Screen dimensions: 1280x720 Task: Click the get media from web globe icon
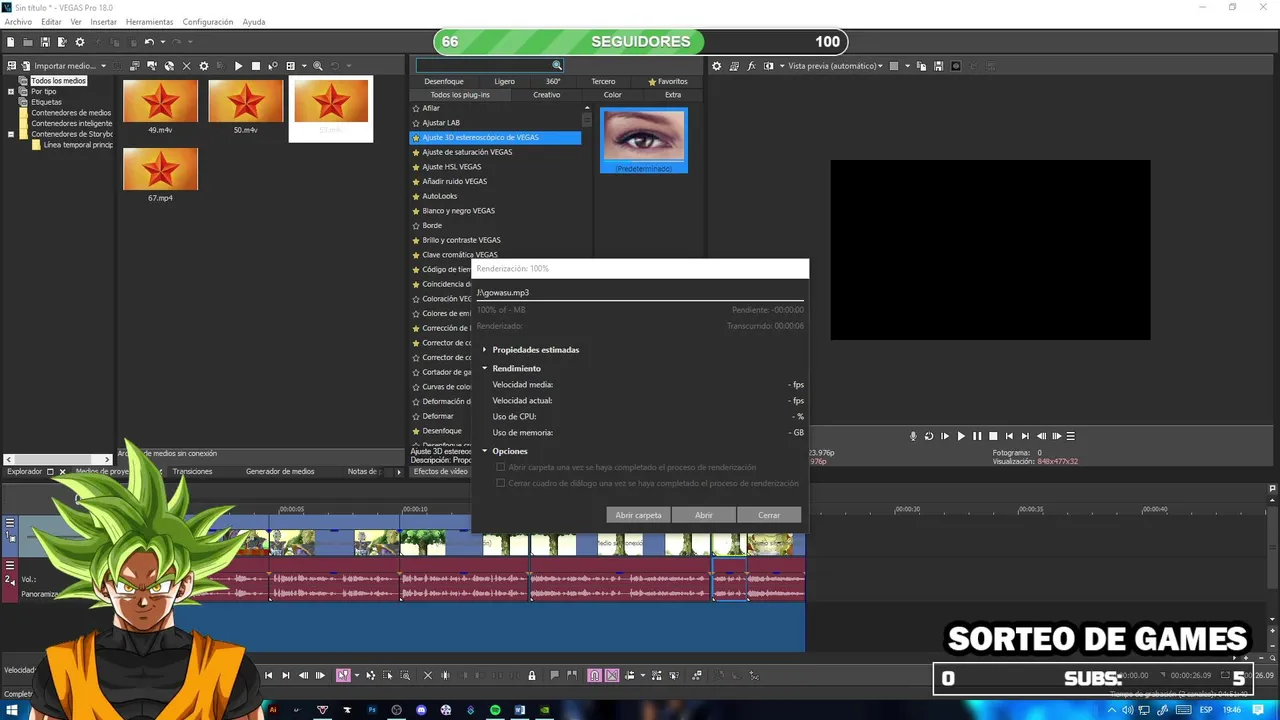[169, 66]
